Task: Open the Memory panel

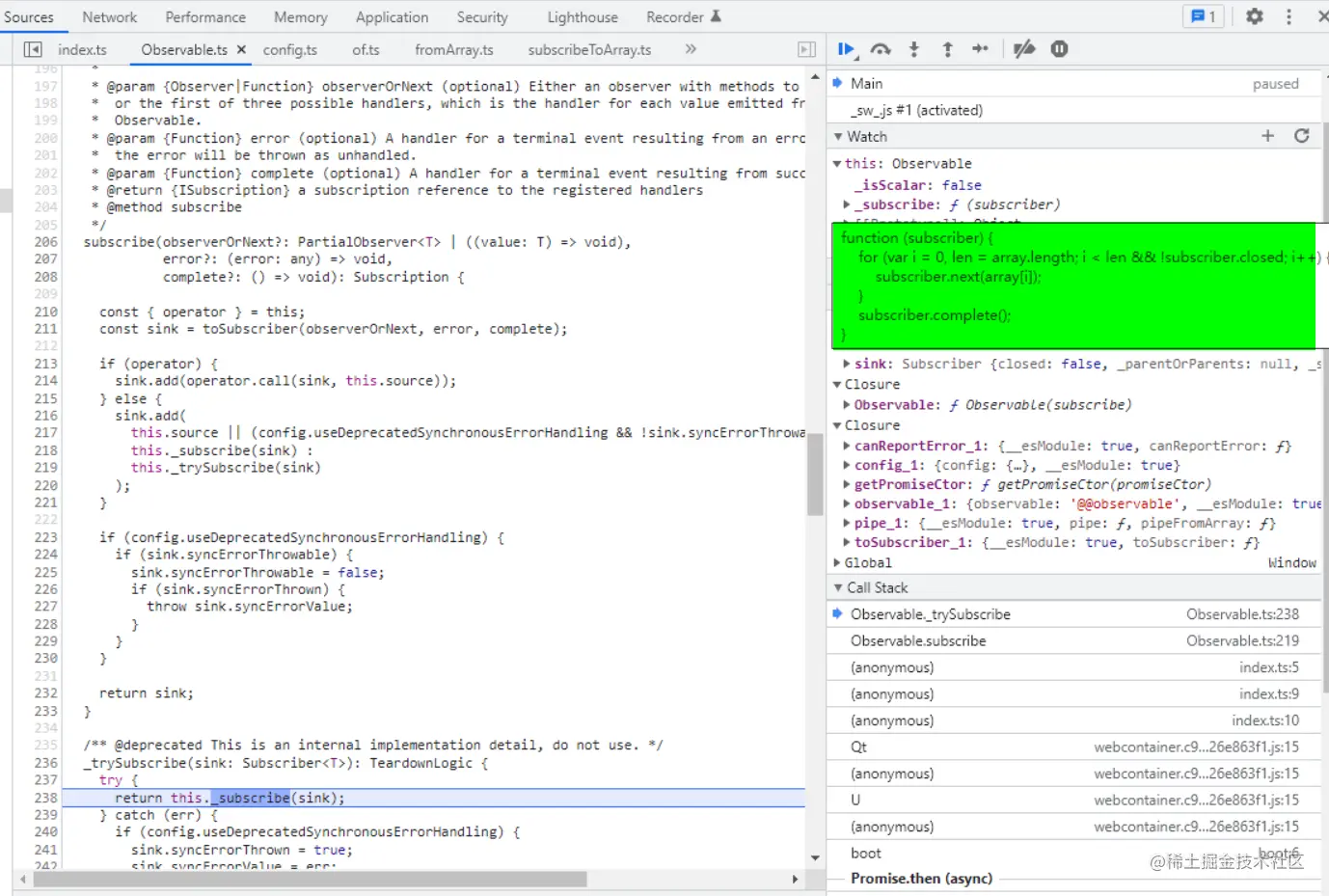Action: click(x=301, y=17)
